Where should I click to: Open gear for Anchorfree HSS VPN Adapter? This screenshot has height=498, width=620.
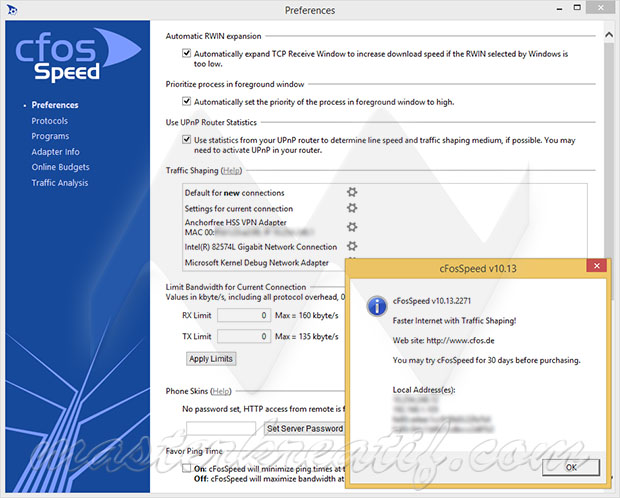pyautogui.click(x=352, y=227)
